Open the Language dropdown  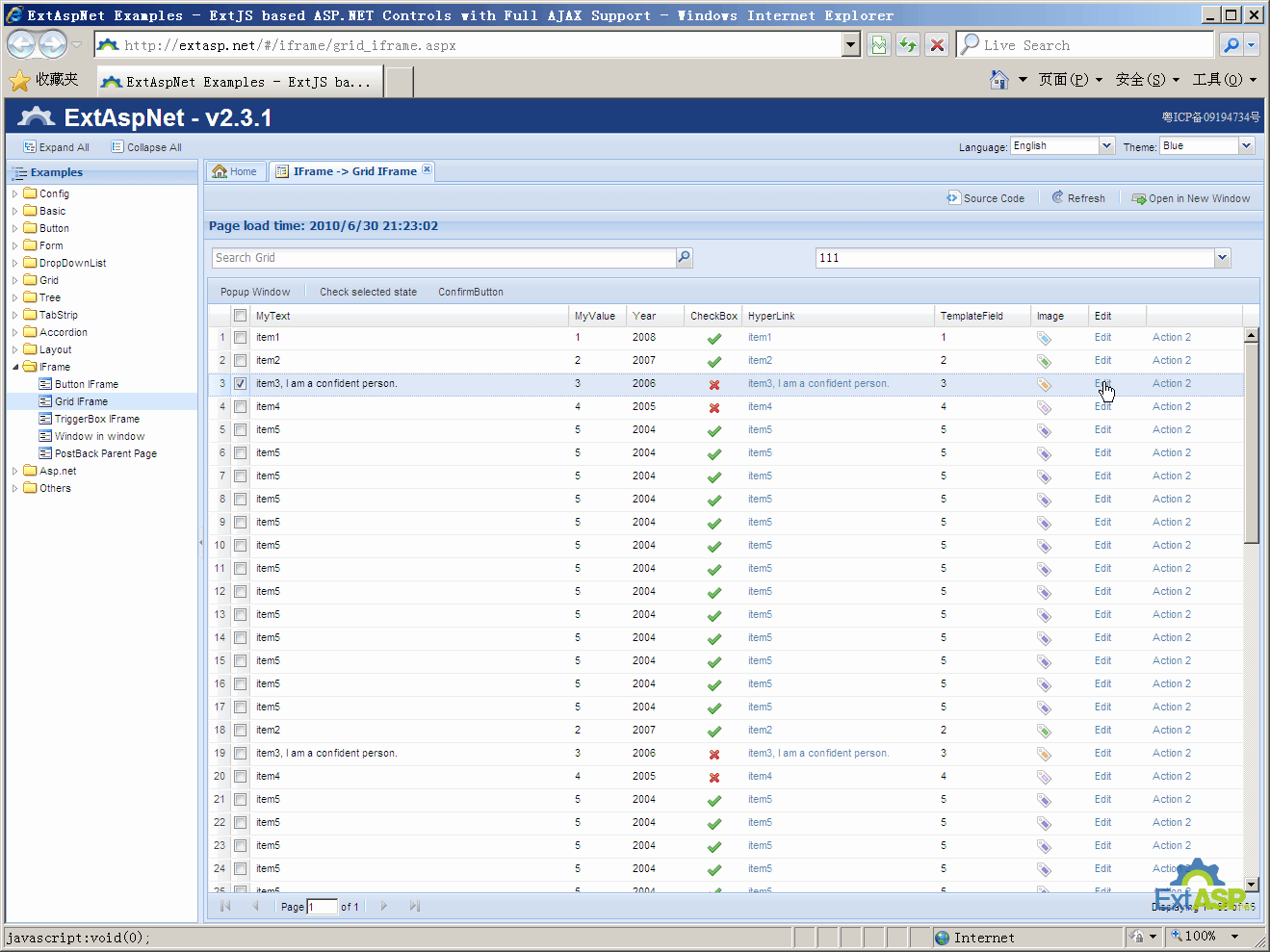click(x=1106, y=145)
